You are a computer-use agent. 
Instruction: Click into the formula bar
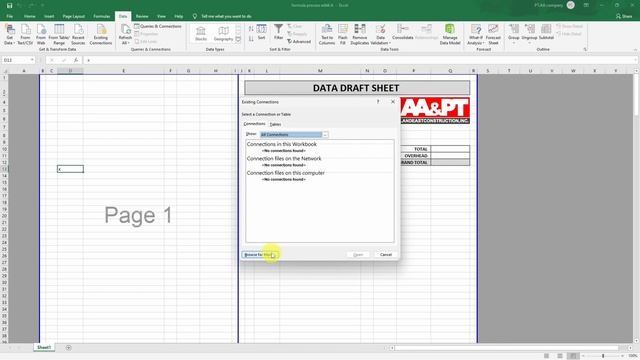[359, 60]
